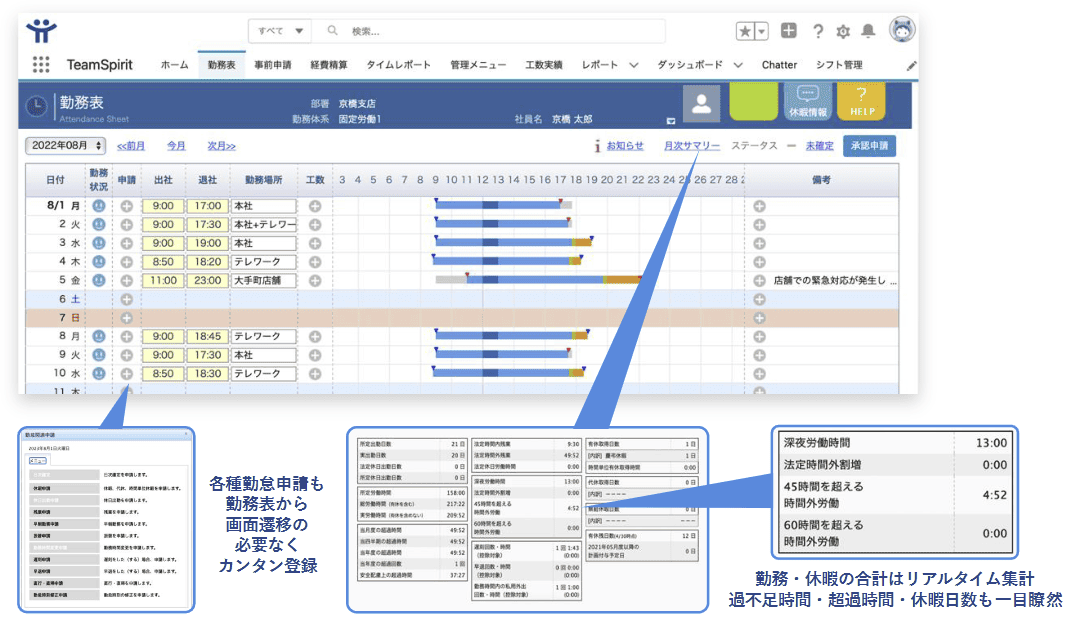This screenshot has height=622, width=1078.
Task: Click the global add plus icon
Action: click(x=789, y=31)
